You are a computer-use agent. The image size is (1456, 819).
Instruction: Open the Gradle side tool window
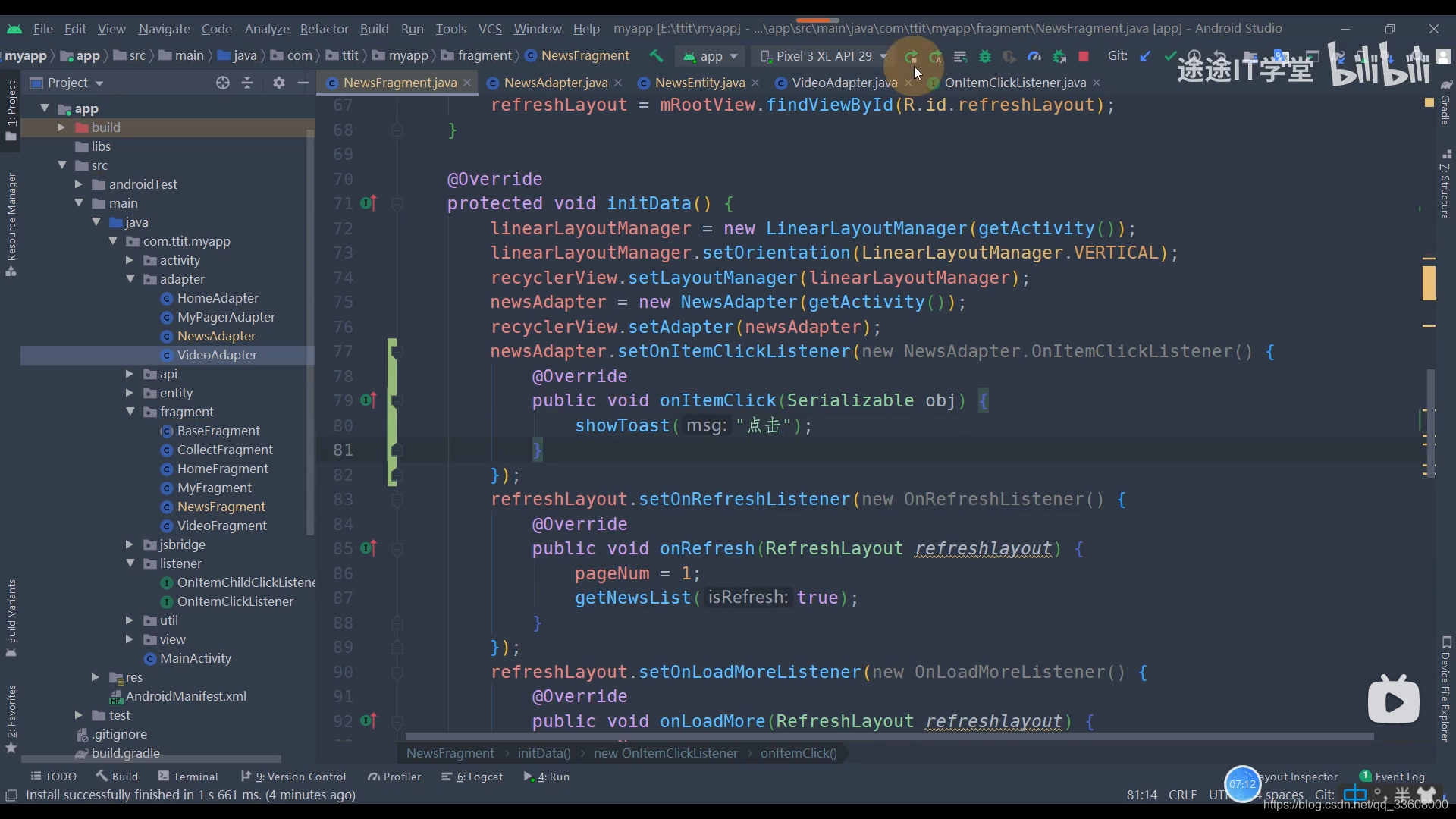point(1445,102)
